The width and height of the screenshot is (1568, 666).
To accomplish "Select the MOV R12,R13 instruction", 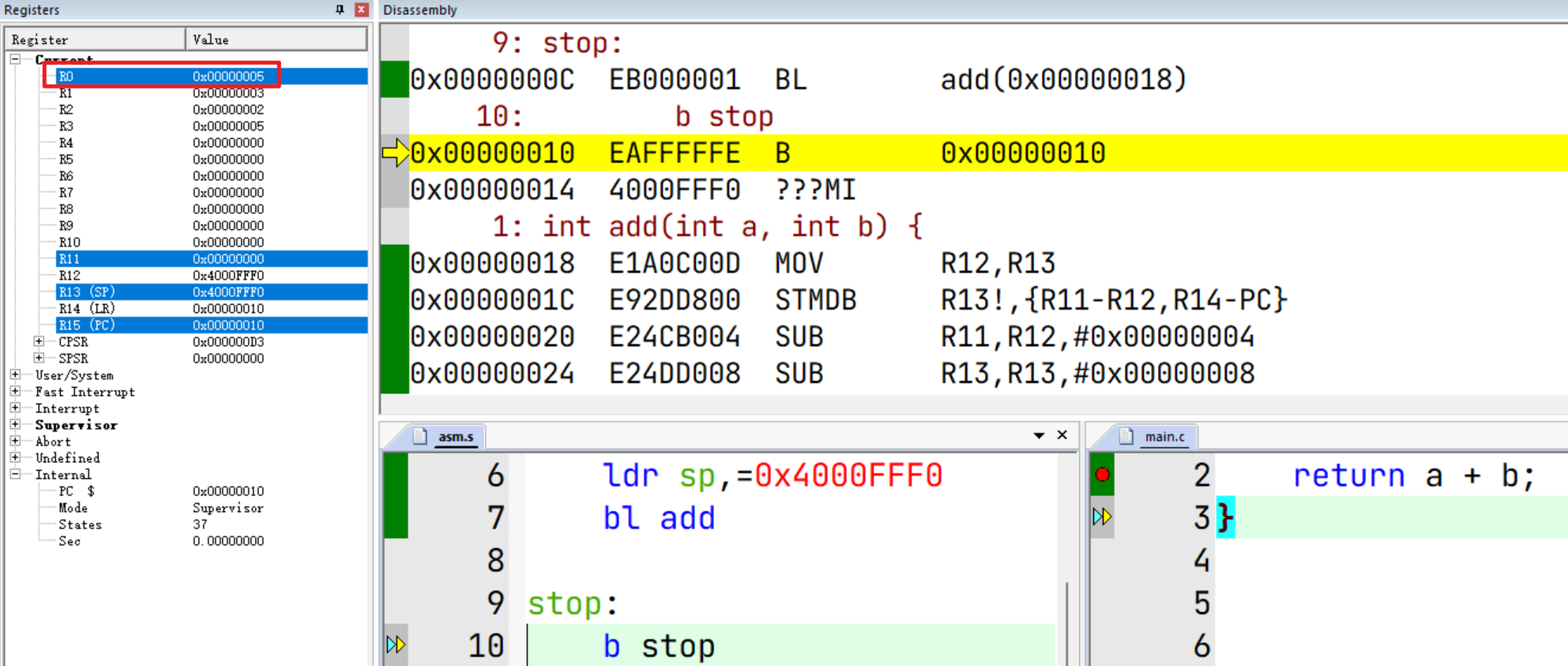I will pos(988,263).
